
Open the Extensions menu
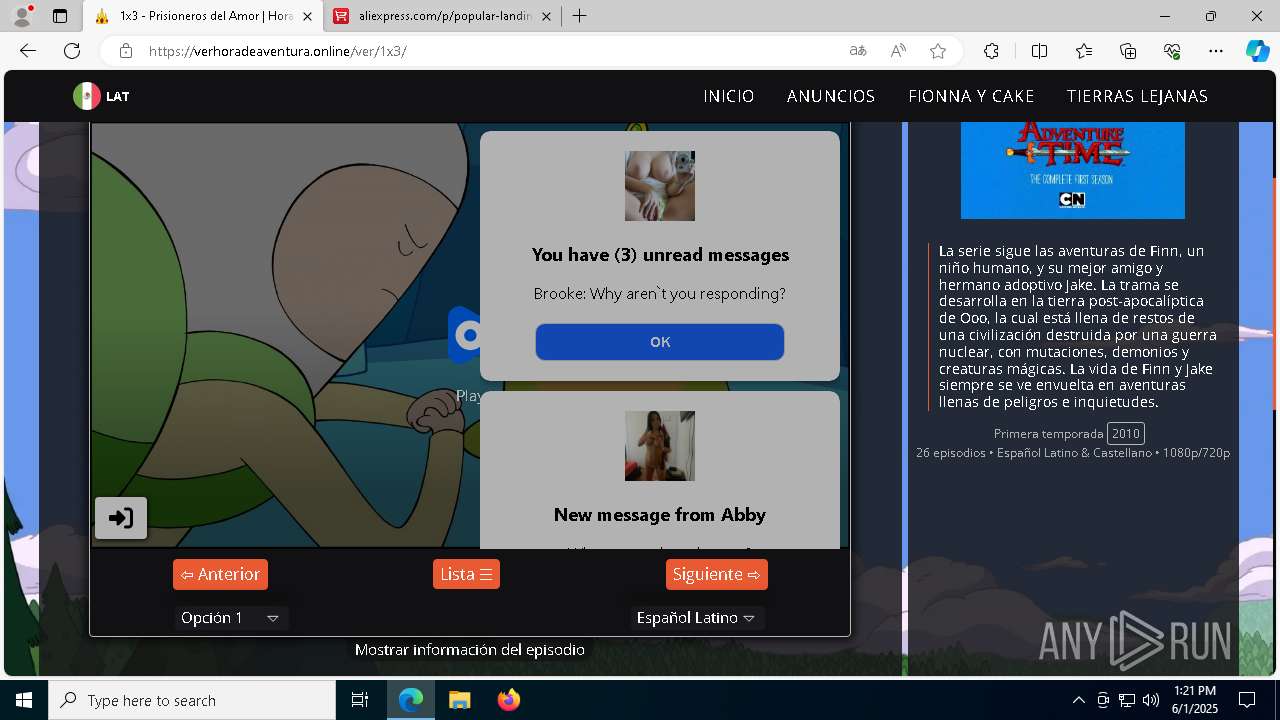click(x=991, y=51)
